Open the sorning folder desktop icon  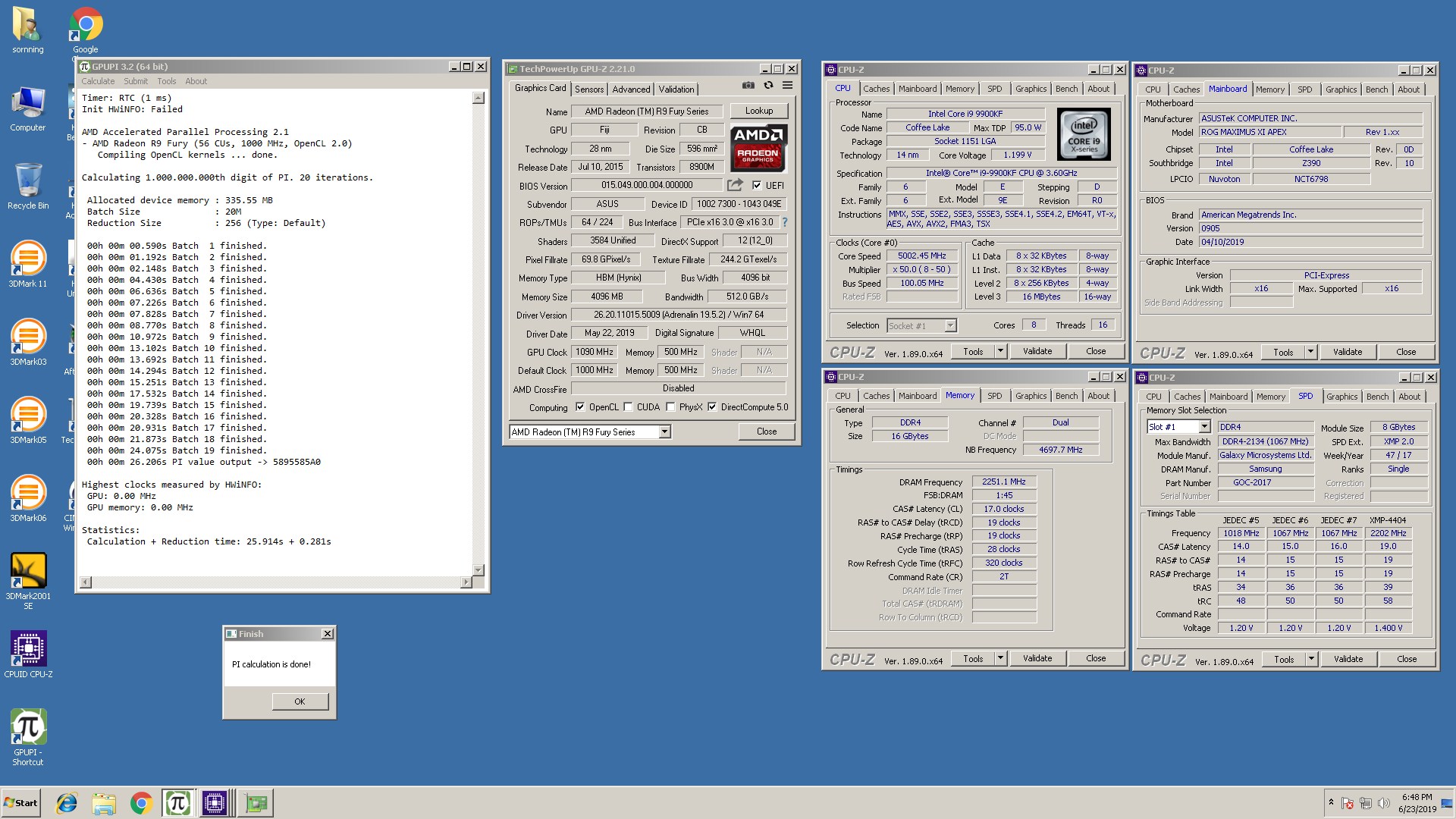coord(27,31)
